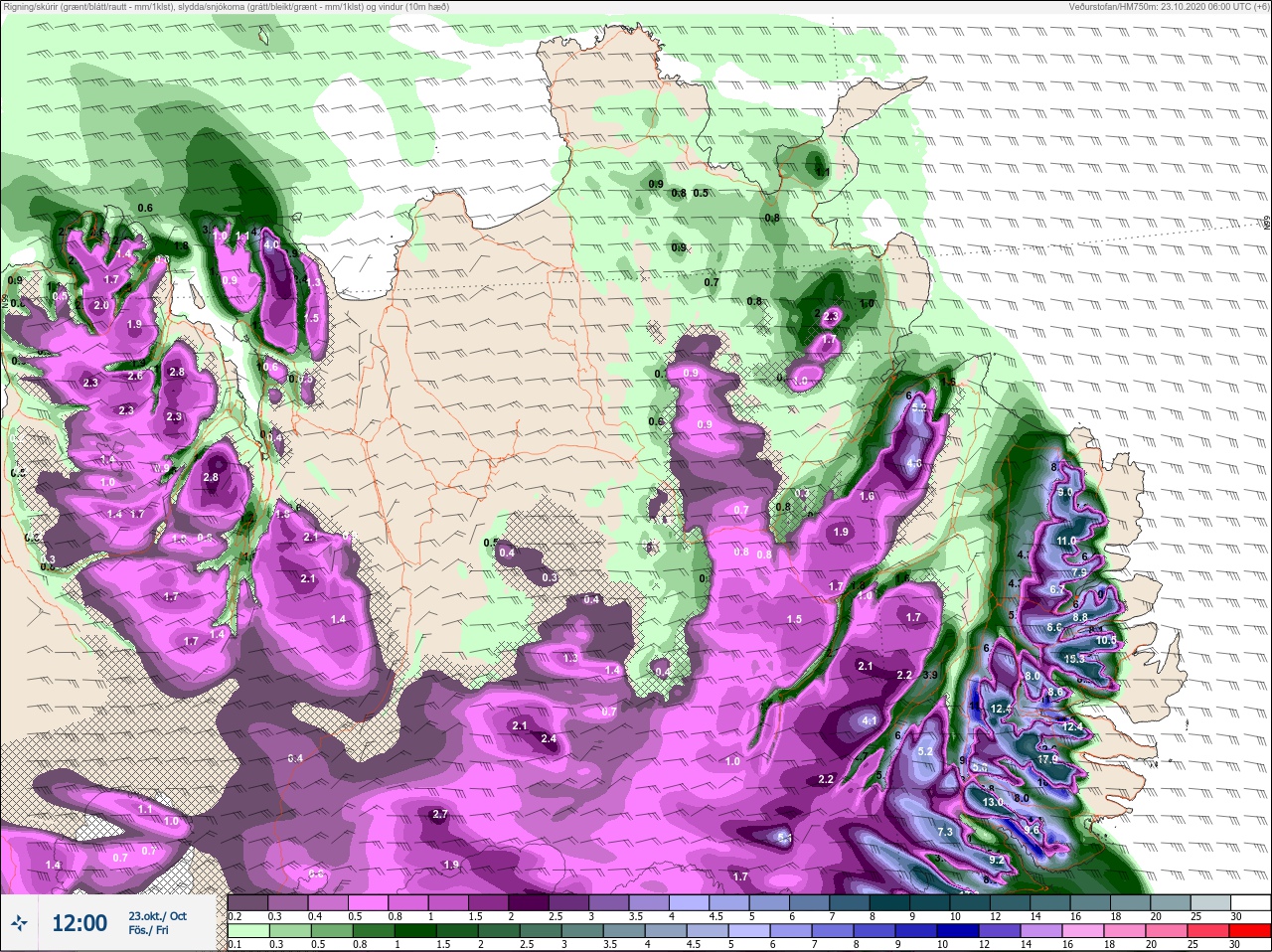Click the 2.4 precipitation value on the map
The image size is (1272, 952).
[549, 738]
